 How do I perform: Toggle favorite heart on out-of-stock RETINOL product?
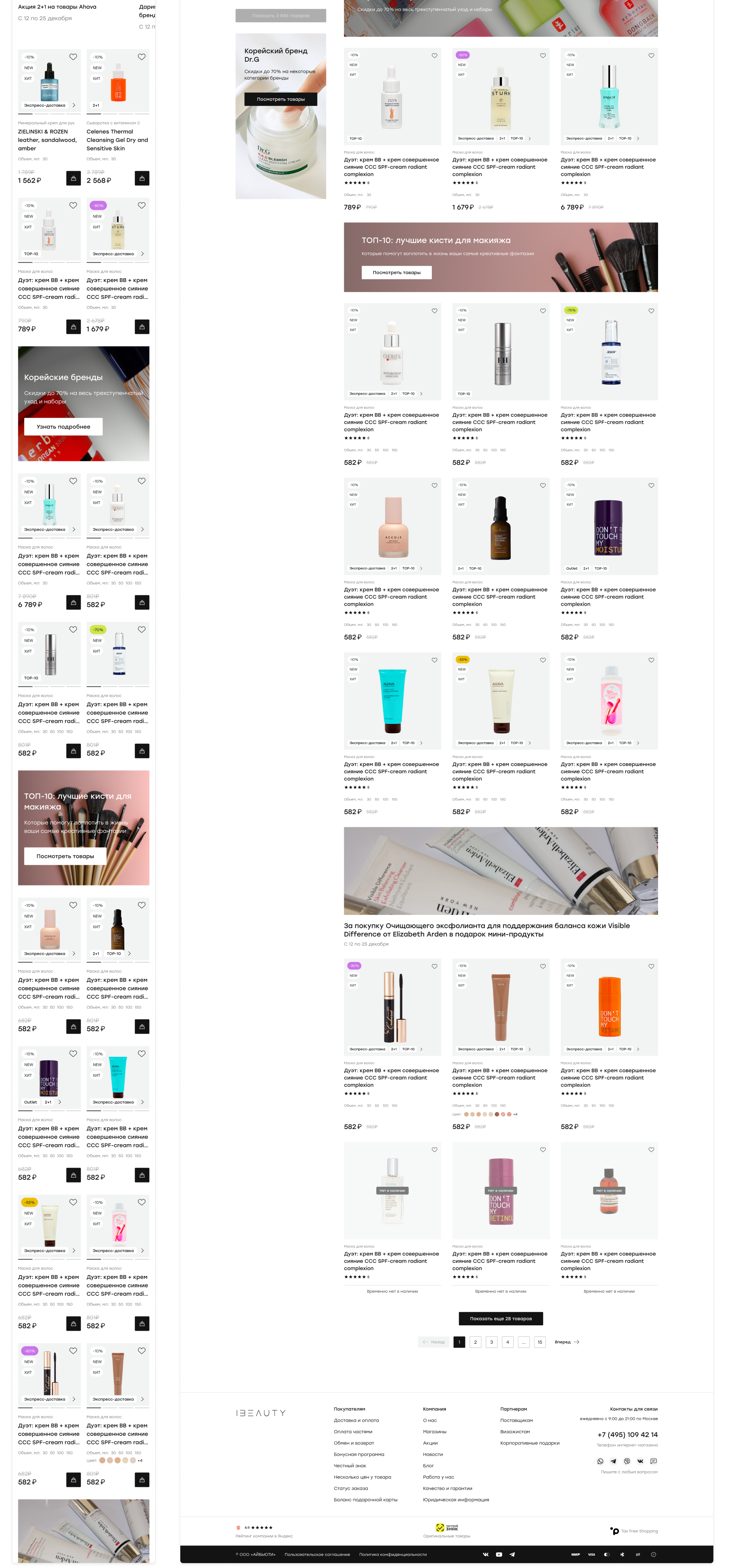coord(543,1150)
